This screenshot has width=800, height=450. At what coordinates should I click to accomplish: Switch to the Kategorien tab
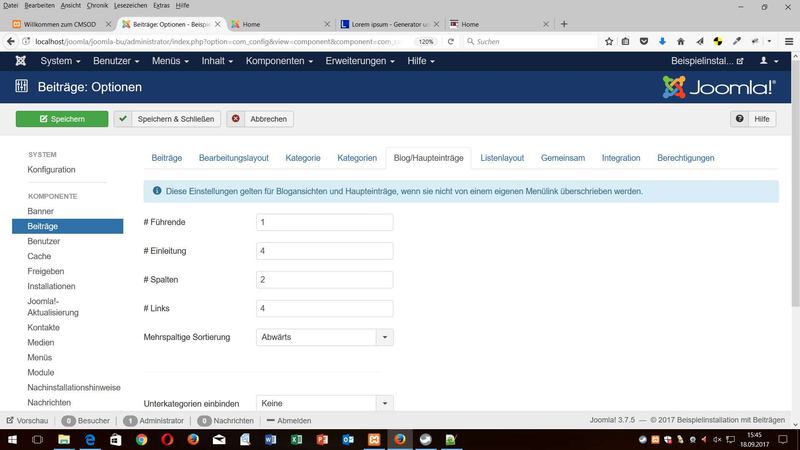357,158
